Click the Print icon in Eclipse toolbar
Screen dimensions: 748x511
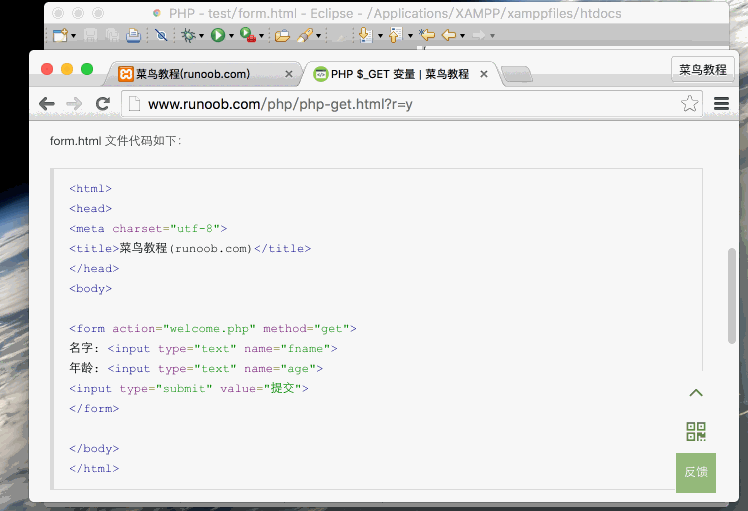(133, 35)
